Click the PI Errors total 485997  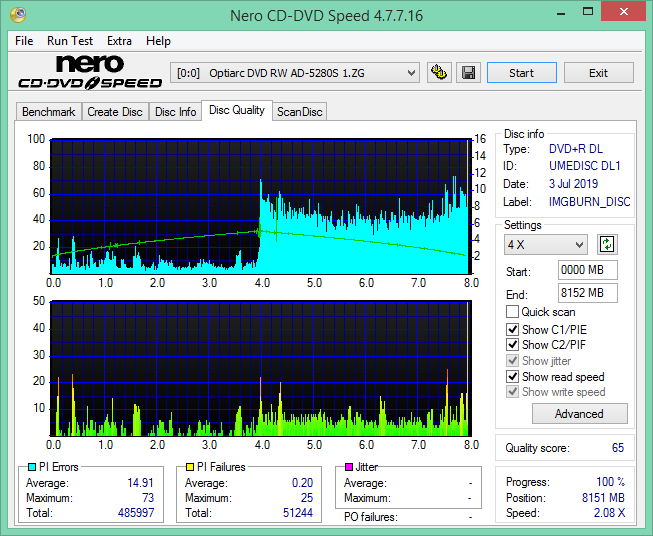(136, 513)
